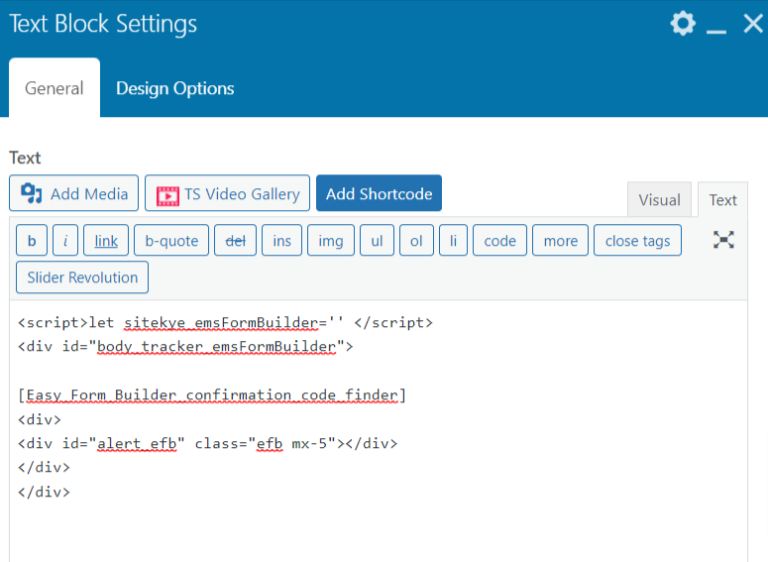The height and width of the screenshot is (562, 768).
Task: Select the Text editor mode tab
Action: tap(722, 200)
